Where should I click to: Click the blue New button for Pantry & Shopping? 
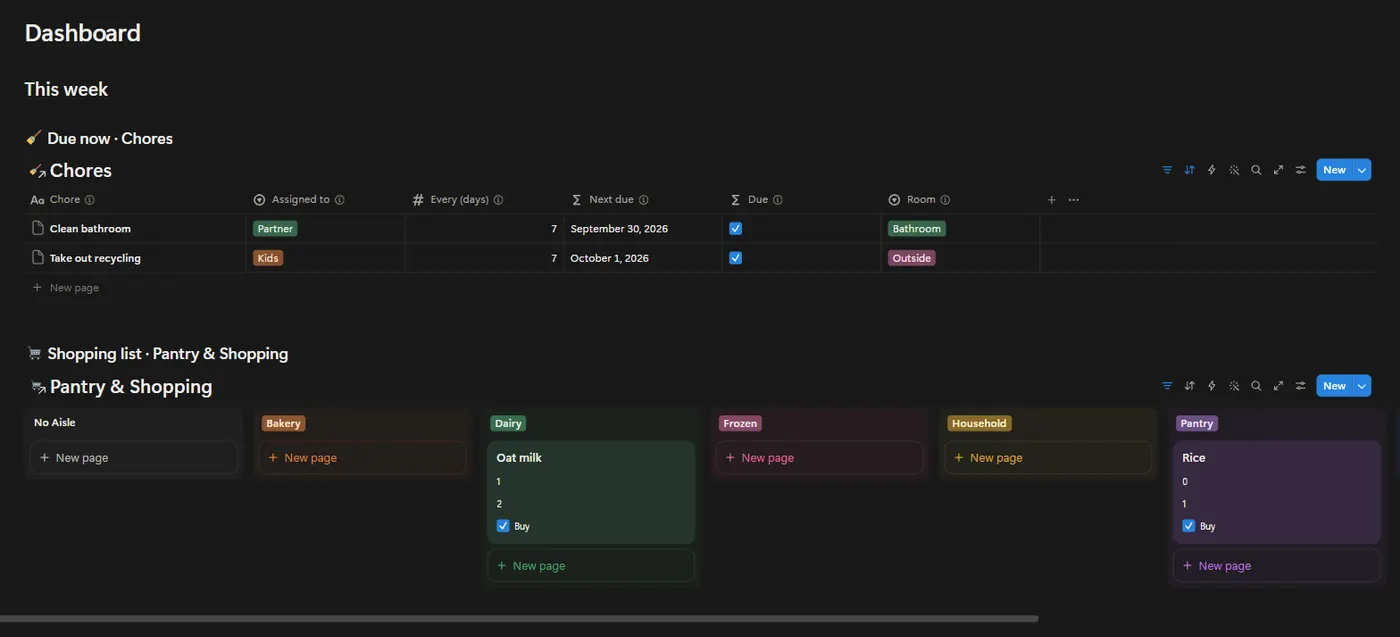1335,386
